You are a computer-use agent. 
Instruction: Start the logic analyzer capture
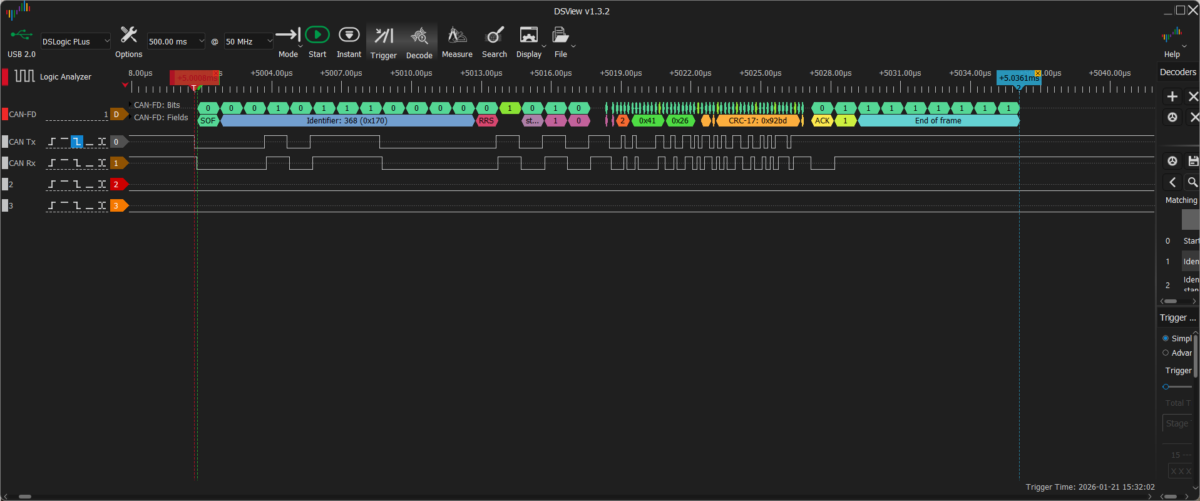[317, 35]
